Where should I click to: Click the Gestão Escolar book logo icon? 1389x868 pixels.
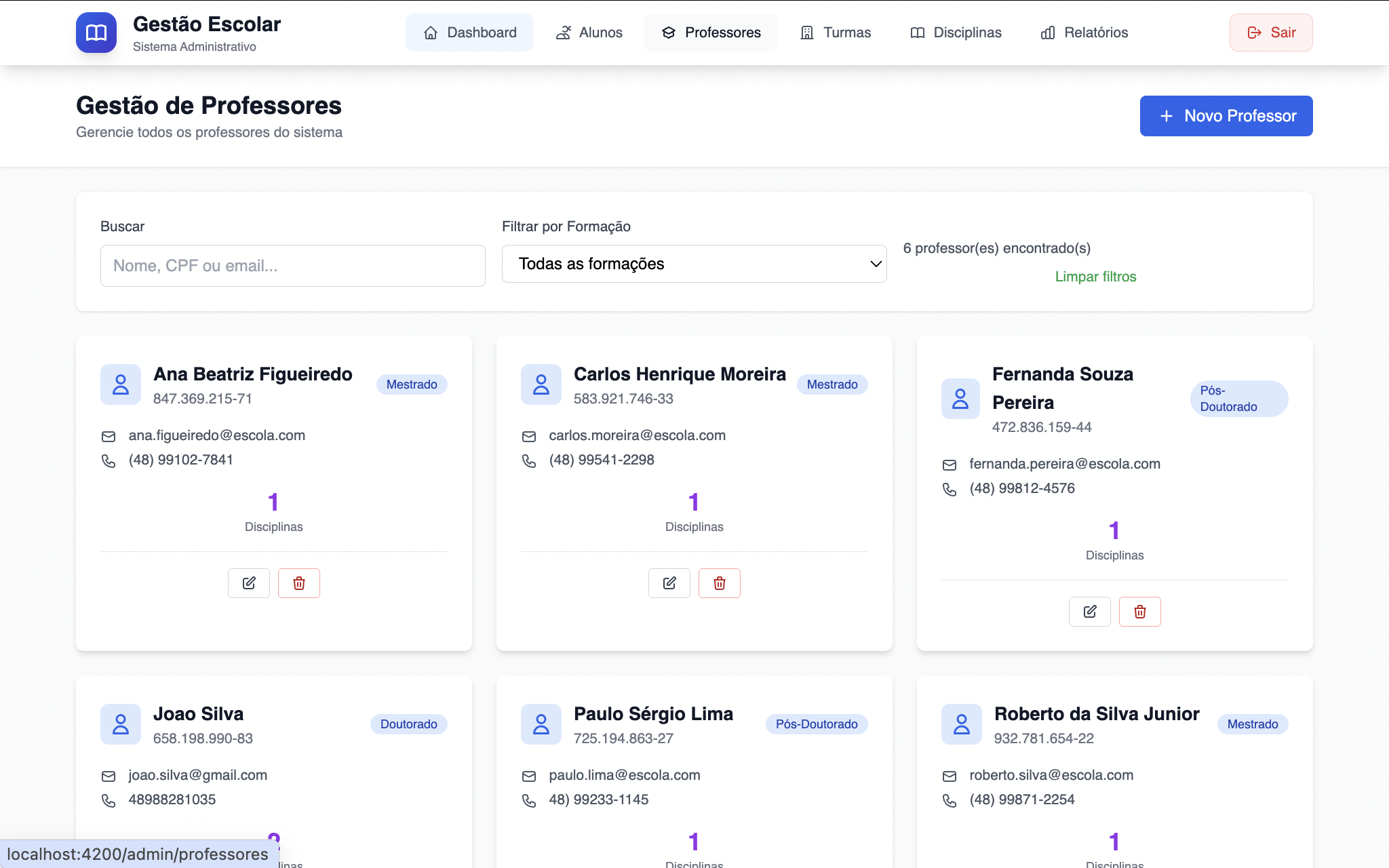96,33
